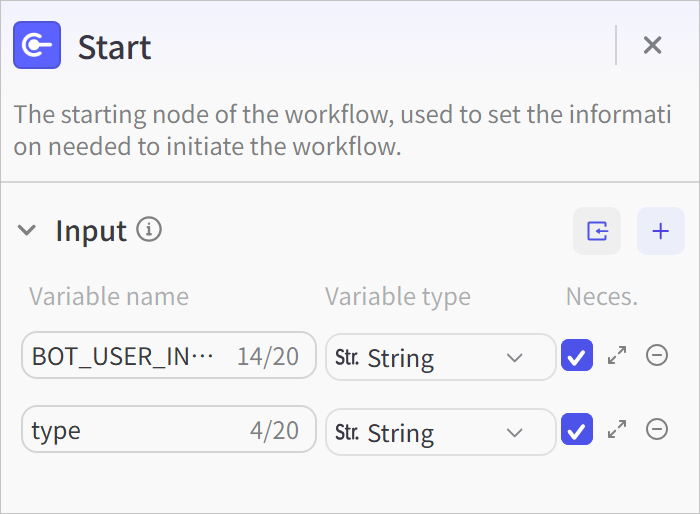Screen dimensions: 700x514
Task: Remove the BOT_USER_INPUT variable row
Action: point(657,355)
